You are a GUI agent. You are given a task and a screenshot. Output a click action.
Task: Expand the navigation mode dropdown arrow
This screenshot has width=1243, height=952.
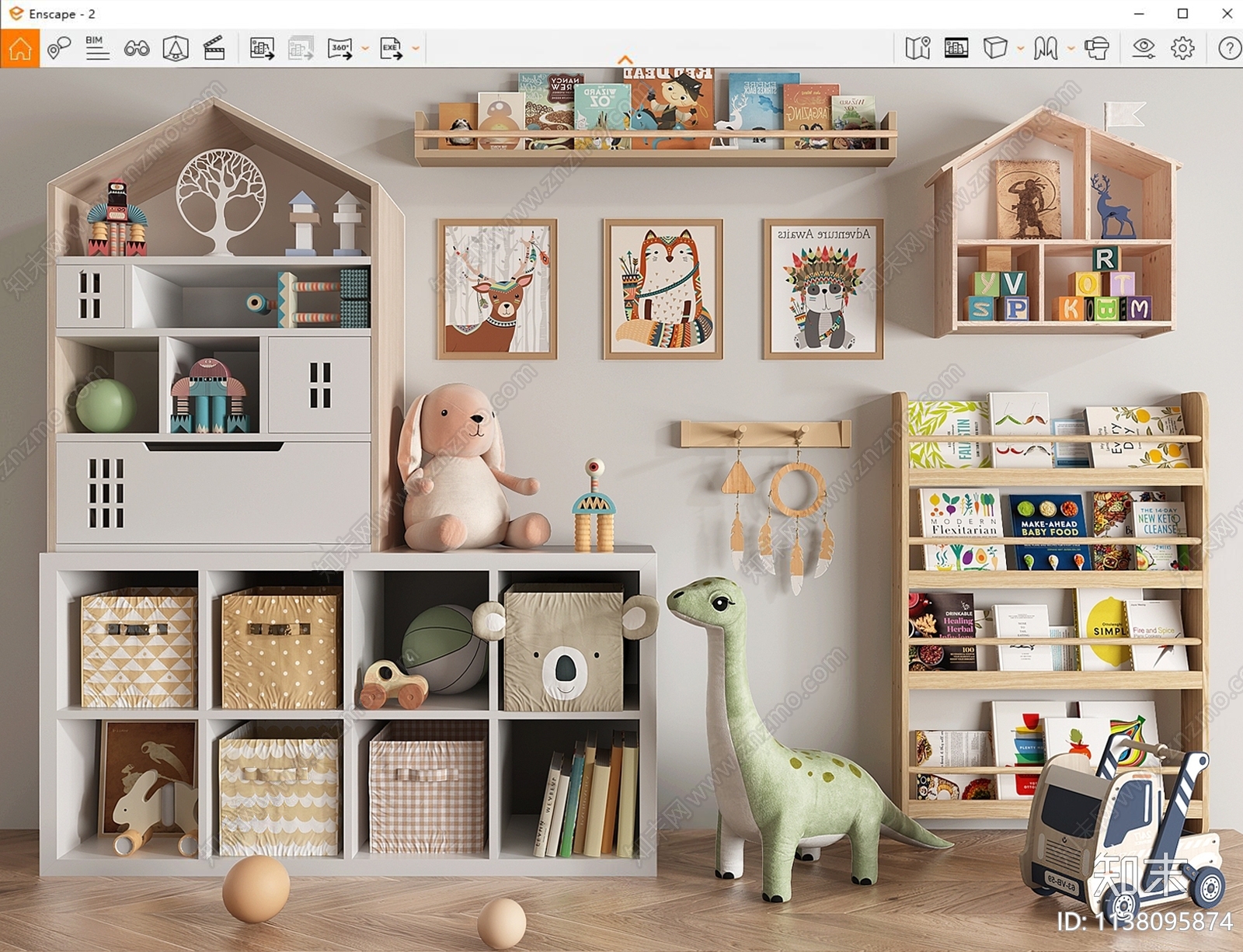coord(1071,48)
